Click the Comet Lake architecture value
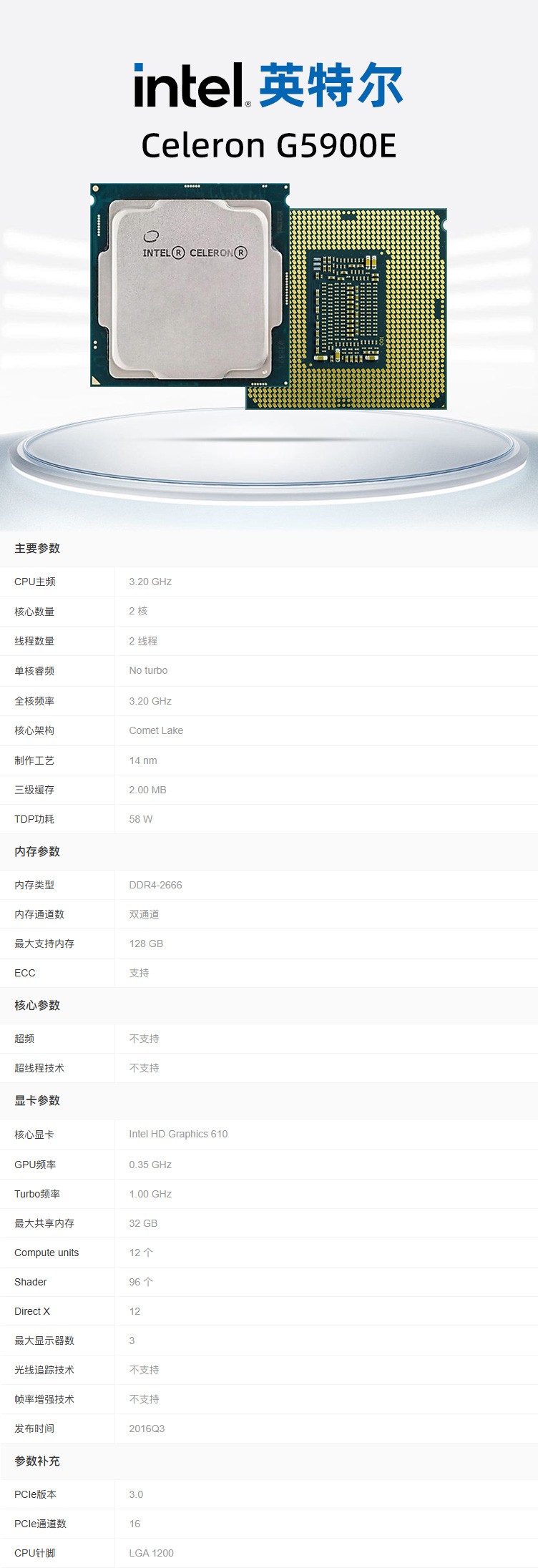The height and width of the screenshot is (1568, 538). point(156,731)
